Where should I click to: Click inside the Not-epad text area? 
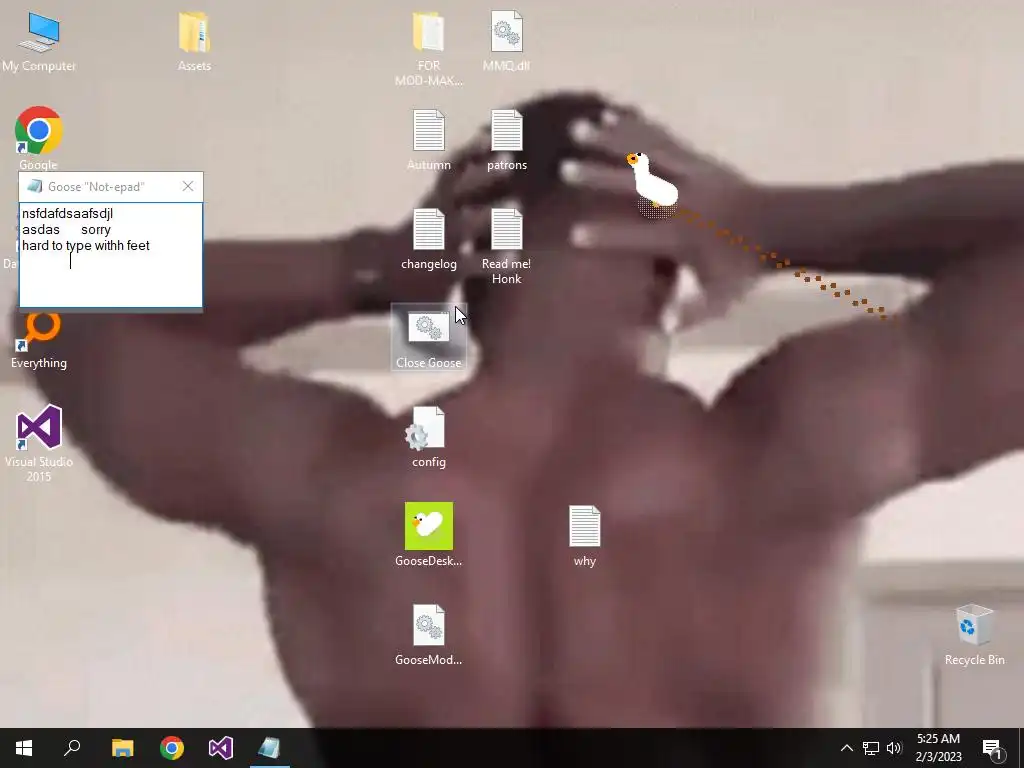click(111, 255)
